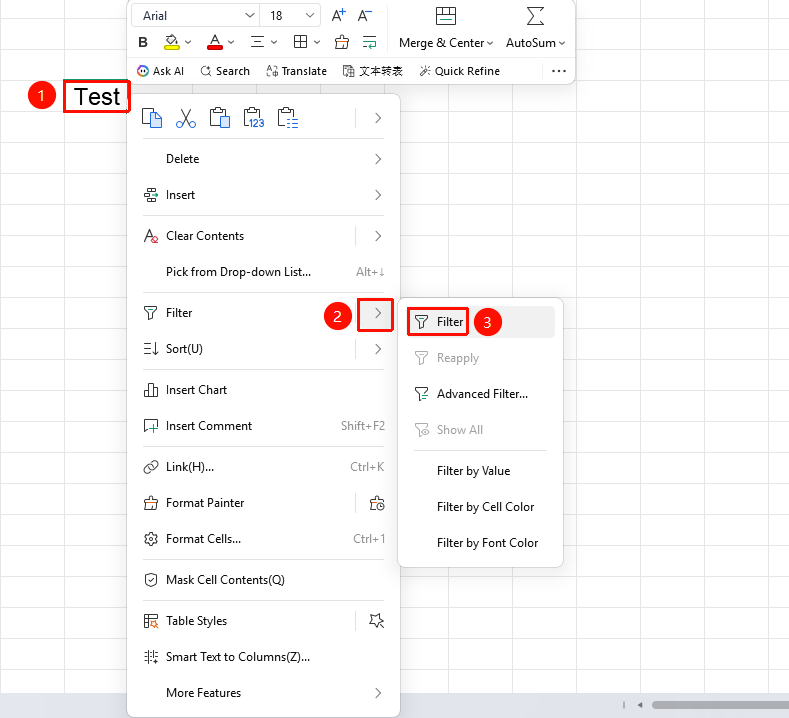The width and height of the screenshot is (789, 718).
Task: Choose Smart Text to Columns(Z)
Action: [x=263, y=657]
